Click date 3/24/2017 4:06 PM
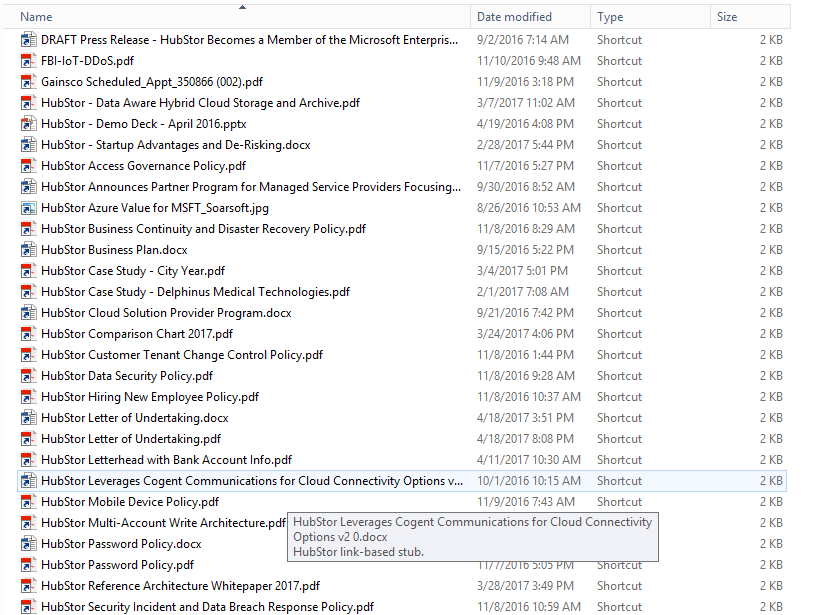 coord(525,334)
